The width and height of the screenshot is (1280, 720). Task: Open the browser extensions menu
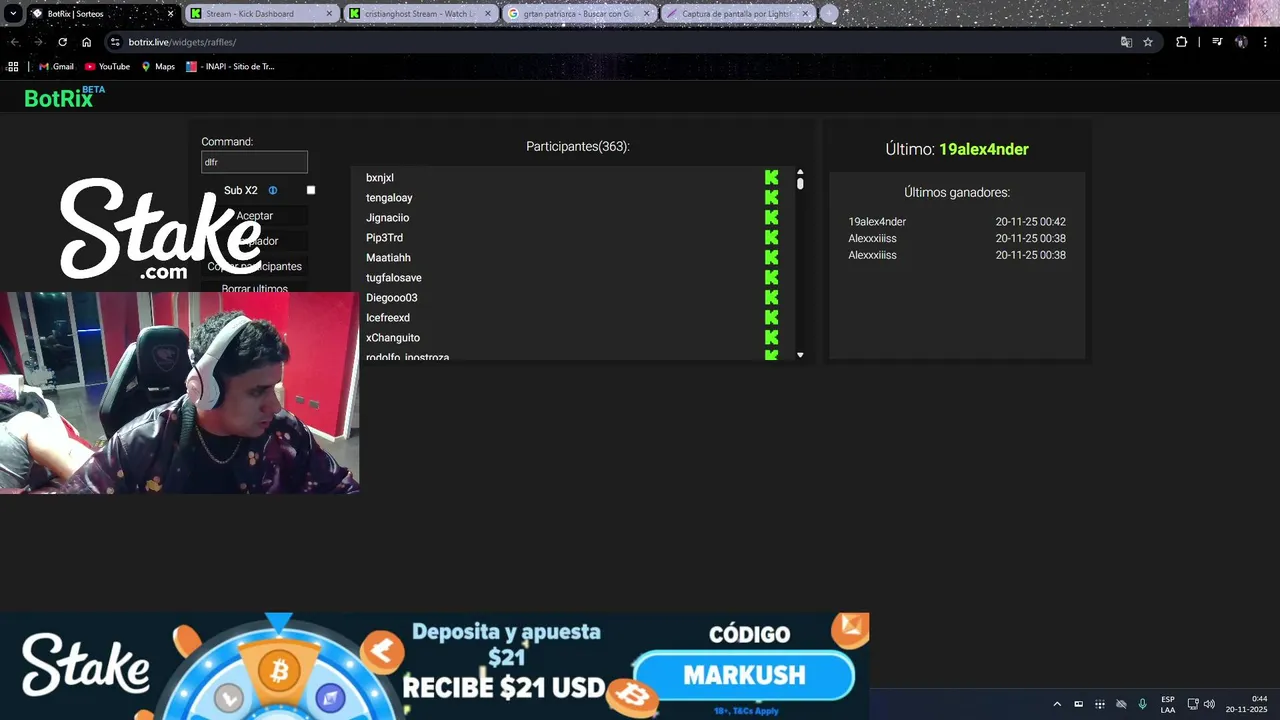coord(1181,42)
